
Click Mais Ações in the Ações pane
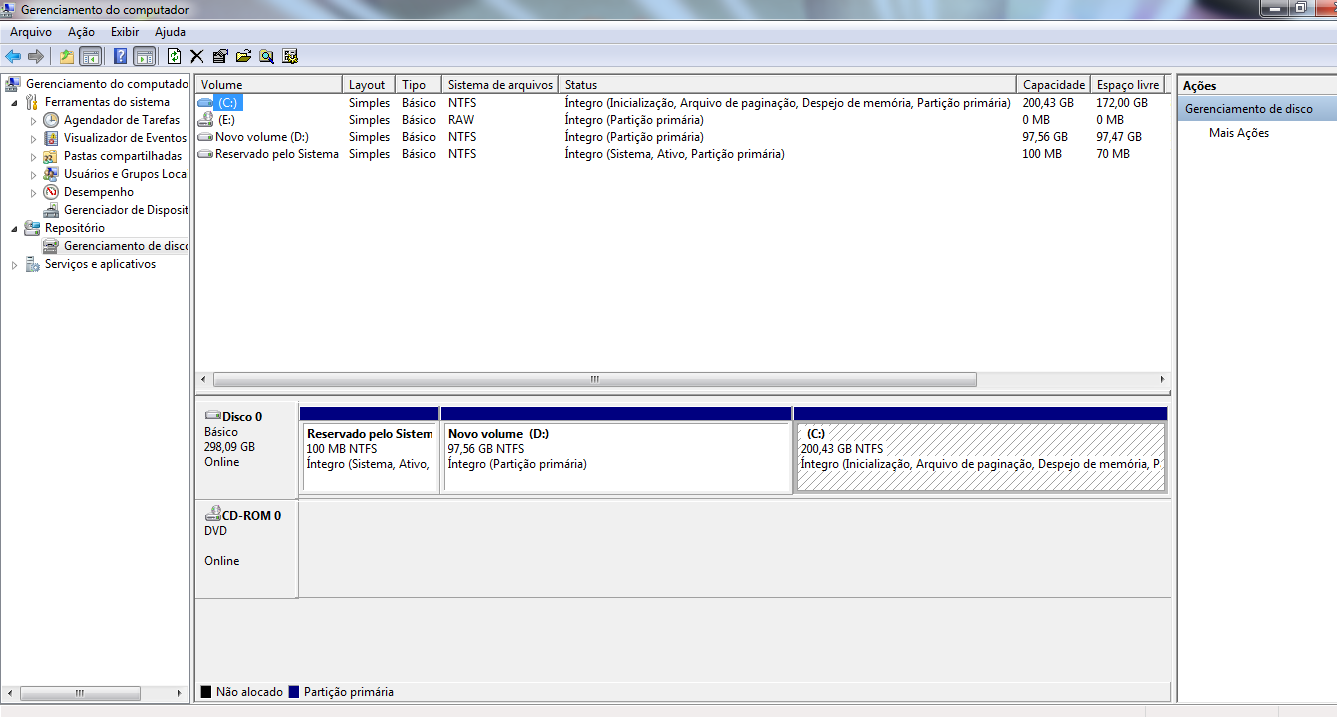1239,133
